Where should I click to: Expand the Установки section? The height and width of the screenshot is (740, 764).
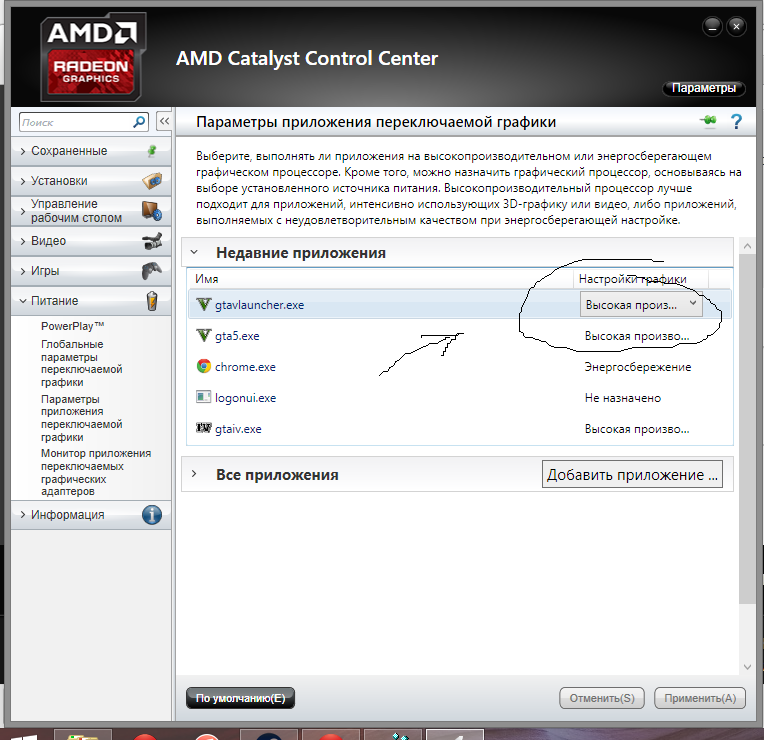pos(23,182)
